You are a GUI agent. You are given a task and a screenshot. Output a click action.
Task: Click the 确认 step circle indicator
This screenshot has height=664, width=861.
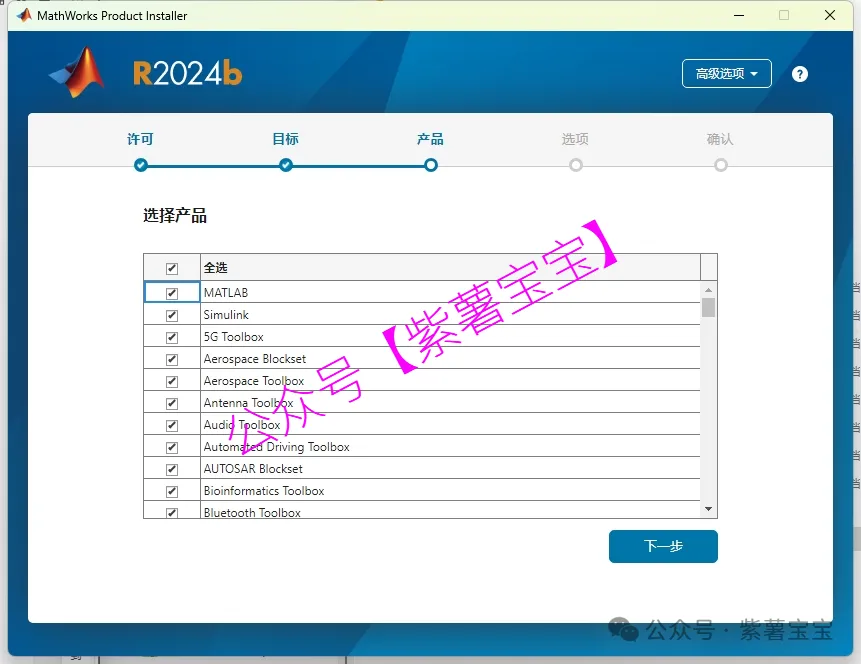[721, 165]
